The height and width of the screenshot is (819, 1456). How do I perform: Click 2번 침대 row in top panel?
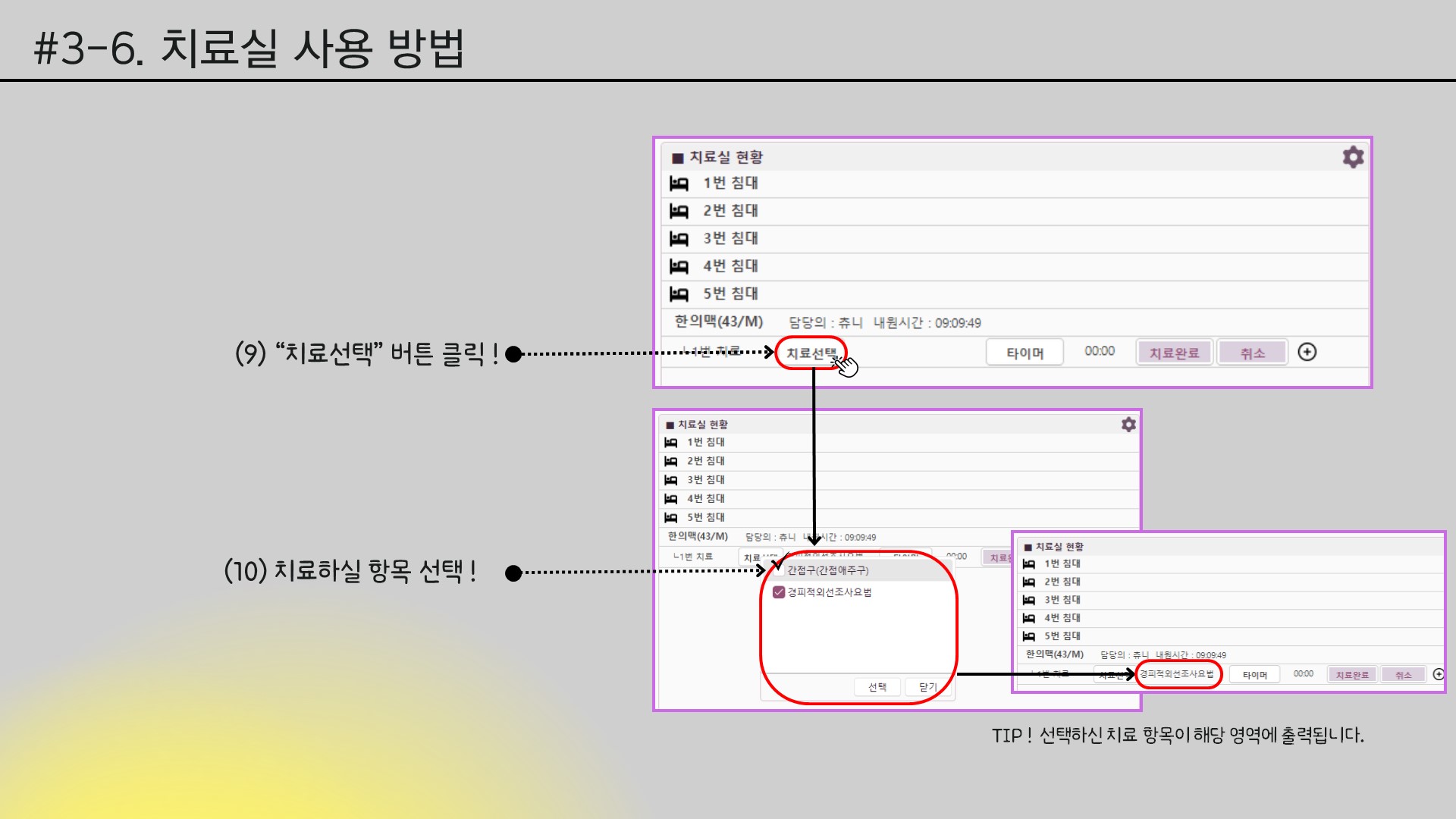(x=730, y=211)
